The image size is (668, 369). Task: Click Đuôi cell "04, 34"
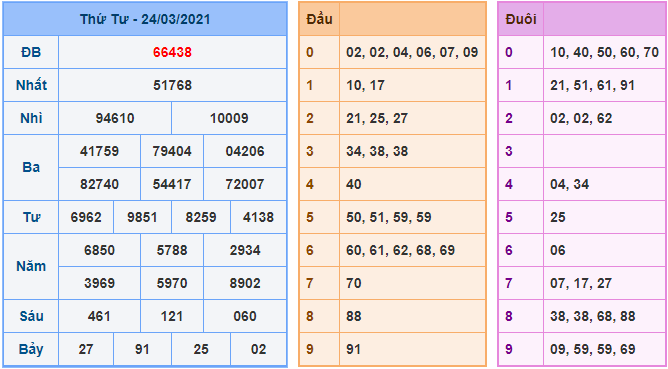[570, 184]
